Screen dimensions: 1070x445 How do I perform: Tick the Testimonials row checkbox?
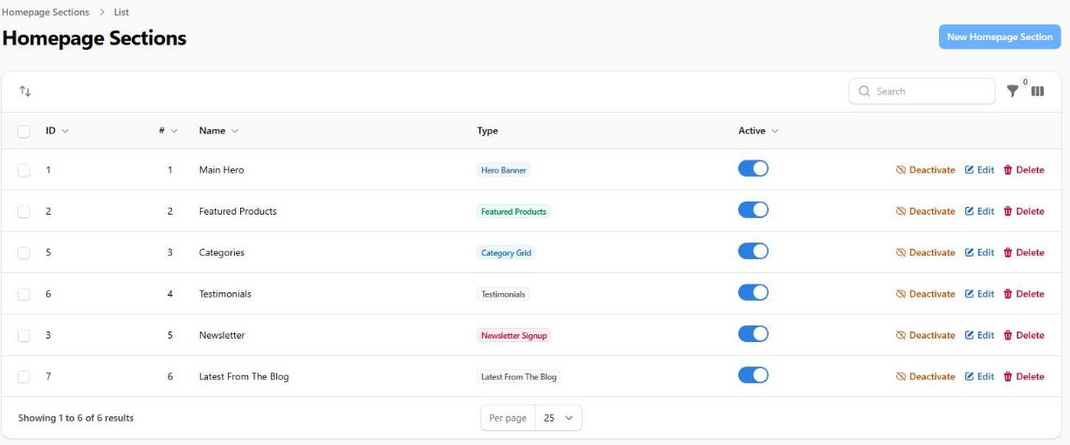pos(24,294)
